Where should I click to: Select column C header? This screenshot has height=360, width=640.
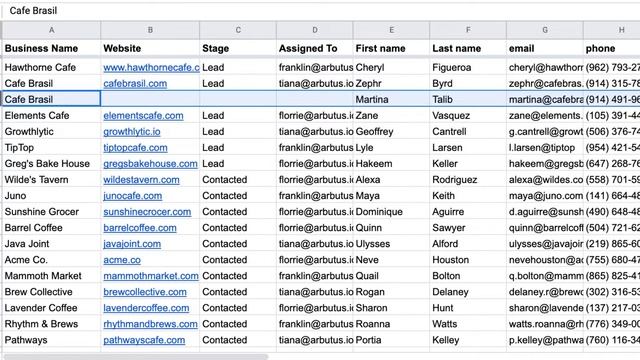coord(238,30)
